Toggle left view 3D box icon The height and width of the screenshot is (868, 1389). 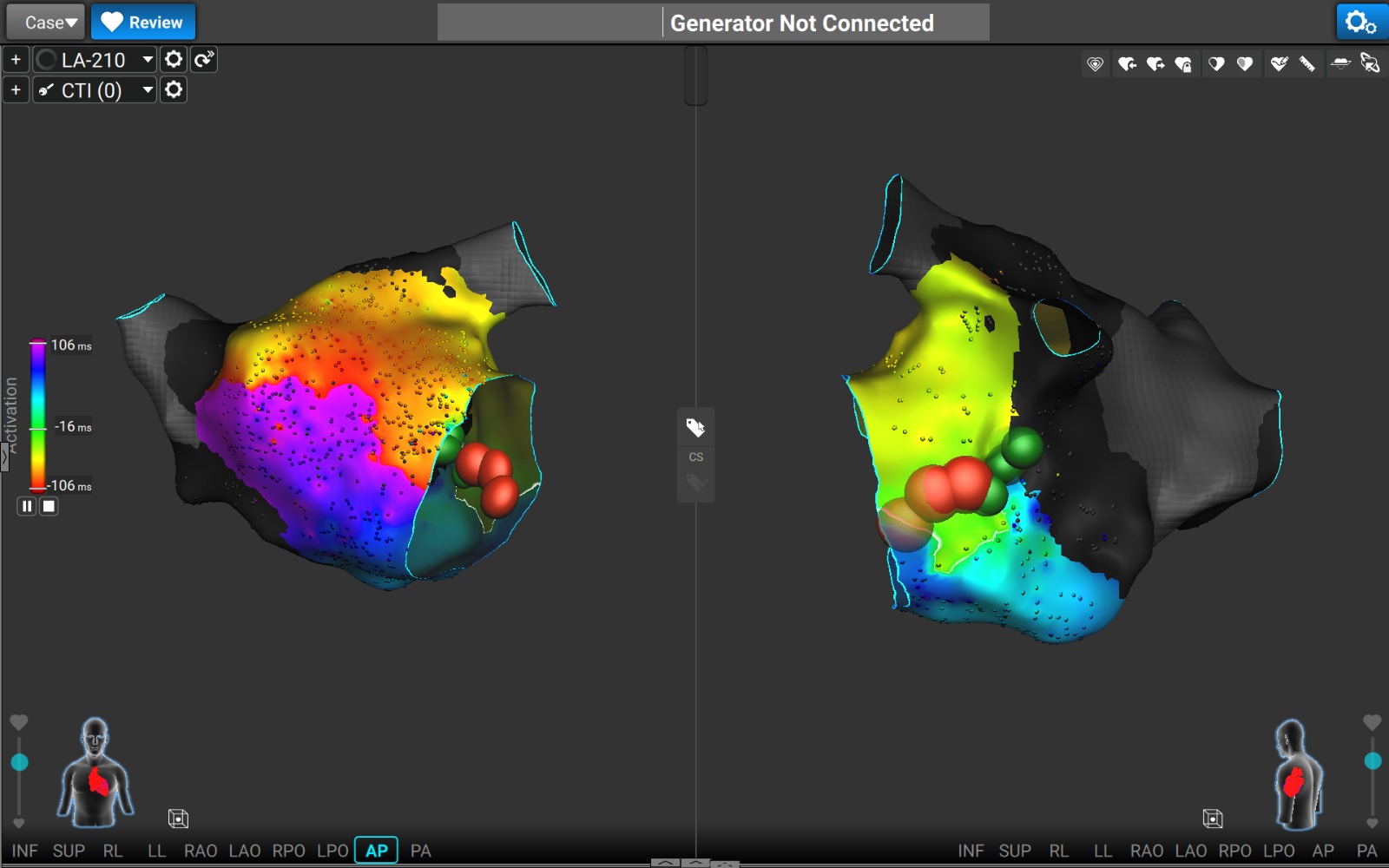point(178,819)
